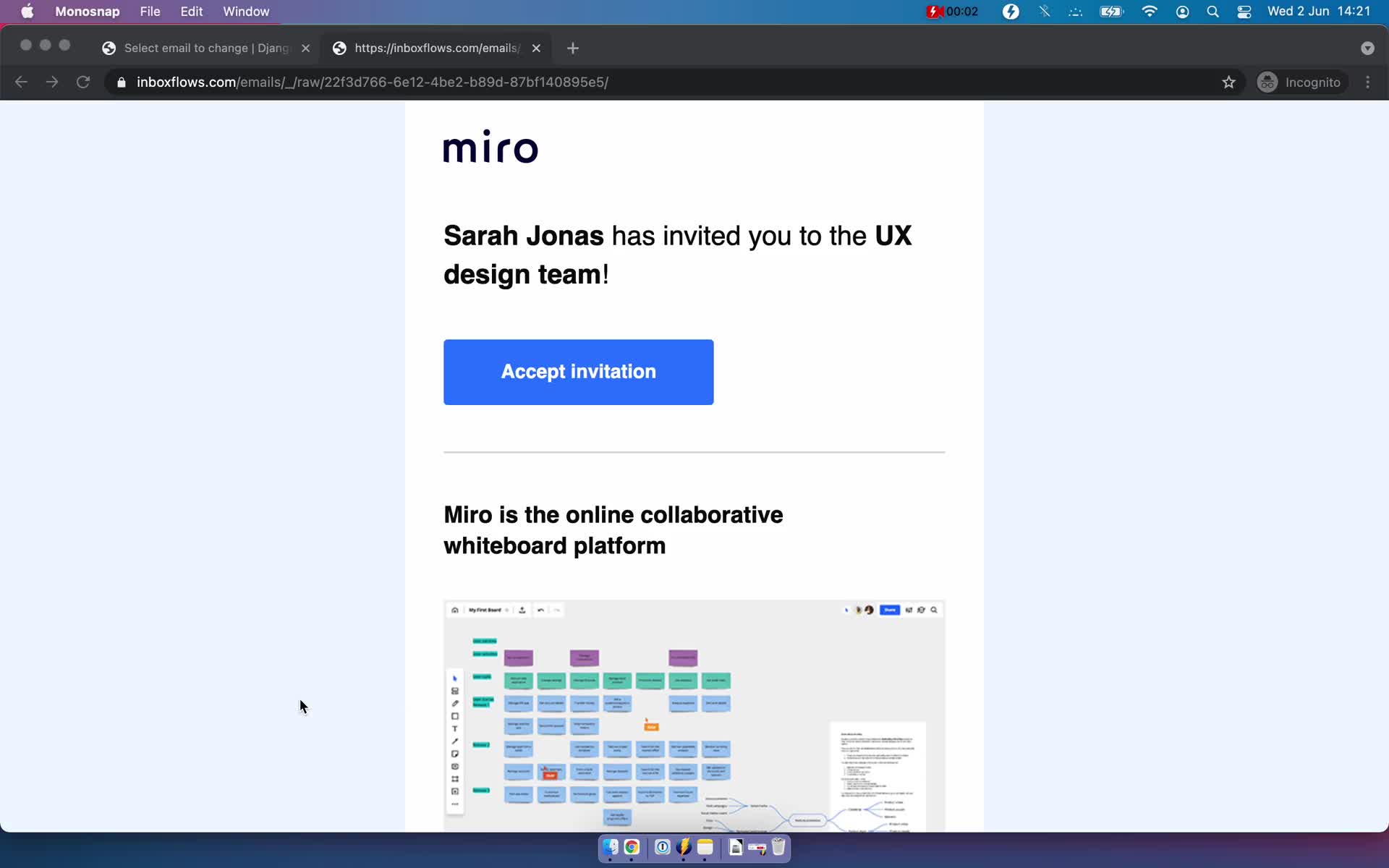View site info via the lock icon

pyautogui.click(x=122, y=82)
